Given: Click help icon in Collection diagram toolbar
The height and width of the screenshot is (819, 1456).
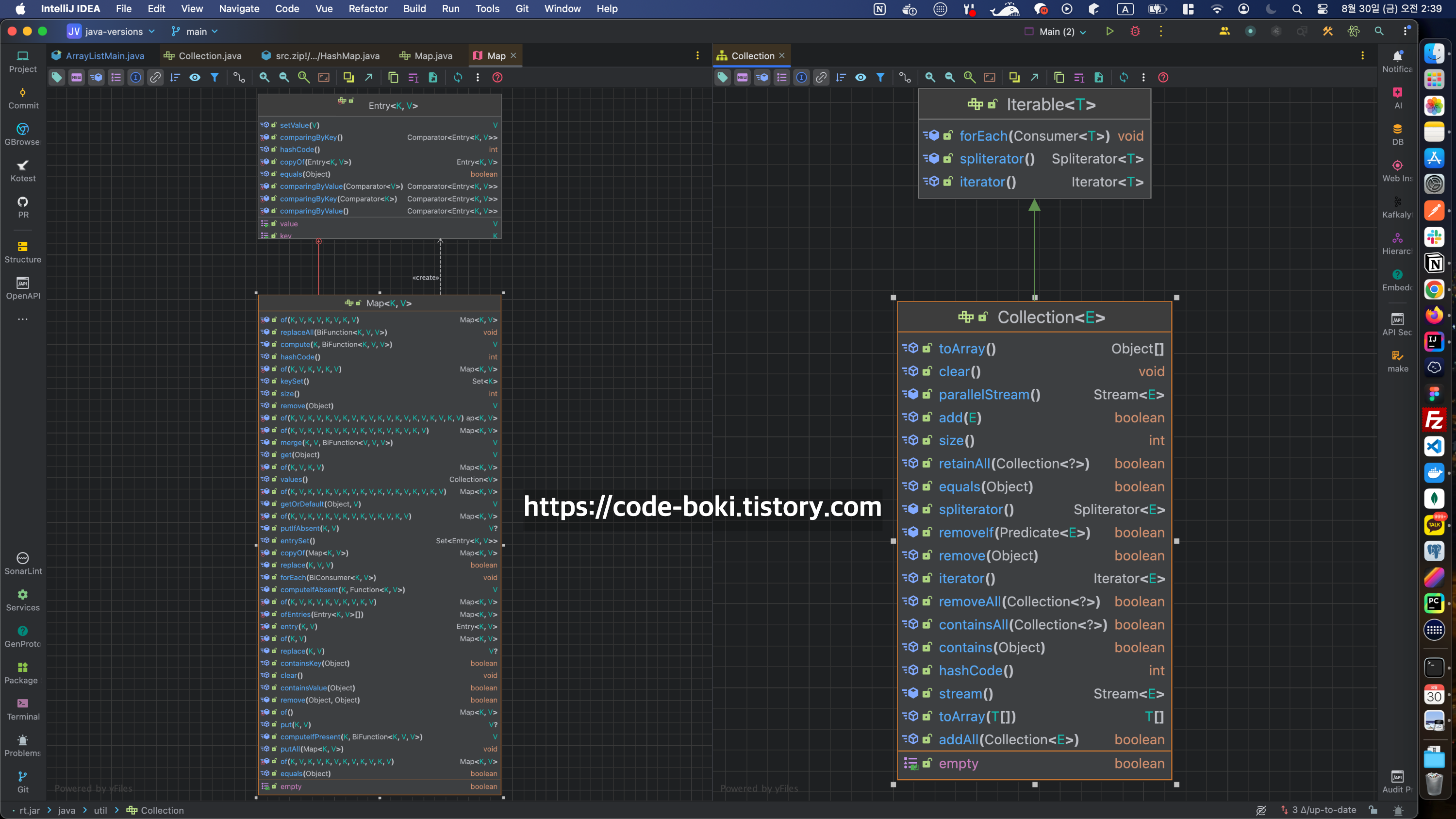Looking at the screenshot, I should pyautogui.click(x=1163, y=78).
